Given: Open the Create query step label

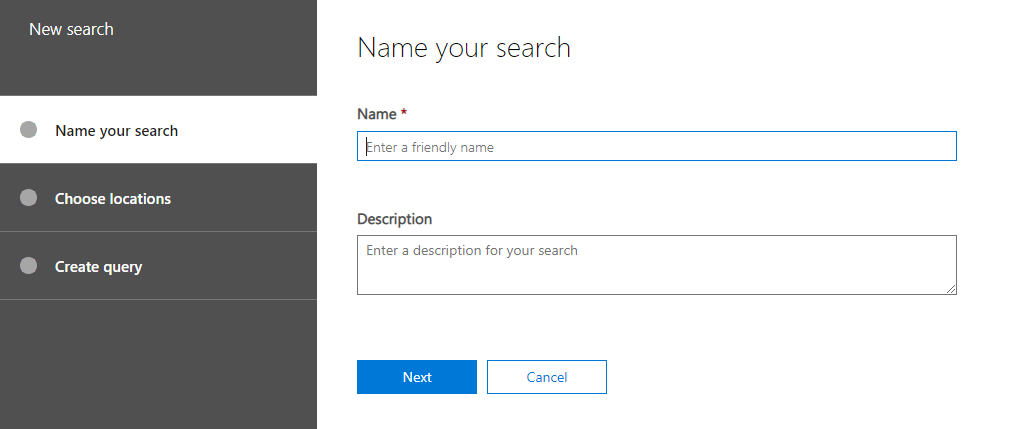Looking at the screenshot, I should 98,267.
